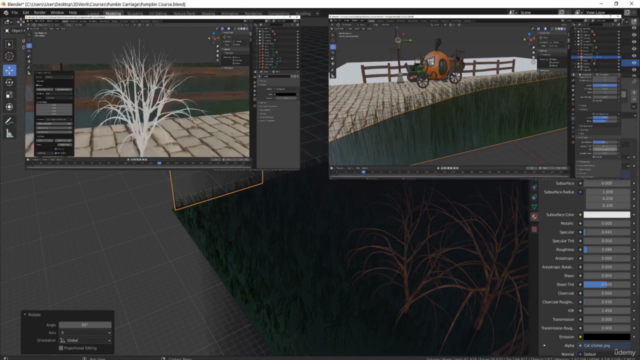The height and width of the screenshot is (360, 640).
Task: Open the Object Data properties tab
Action: (x=534, y=207)
